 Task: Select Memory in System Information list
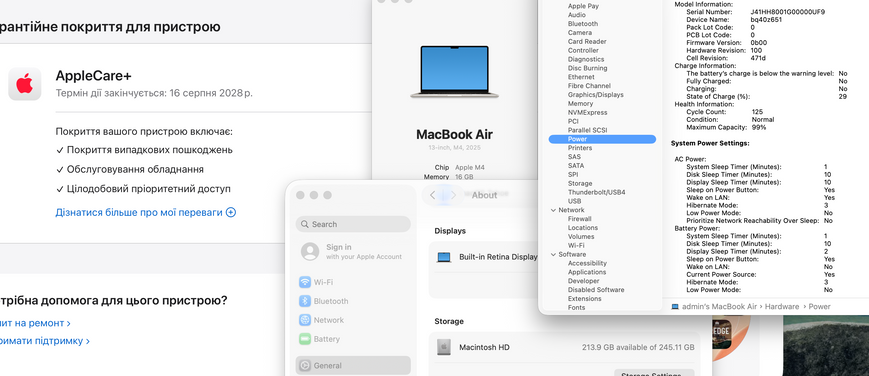580,104
